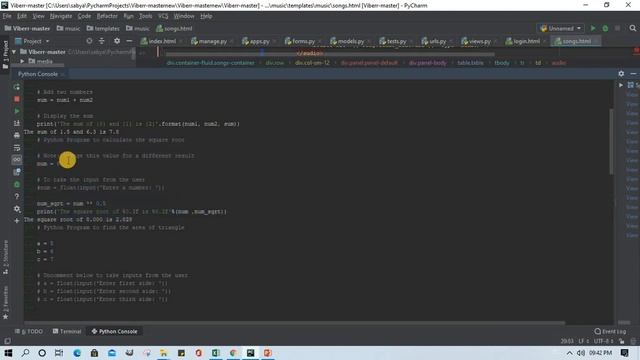Toggle soft wraps in the console

(17, 148)
